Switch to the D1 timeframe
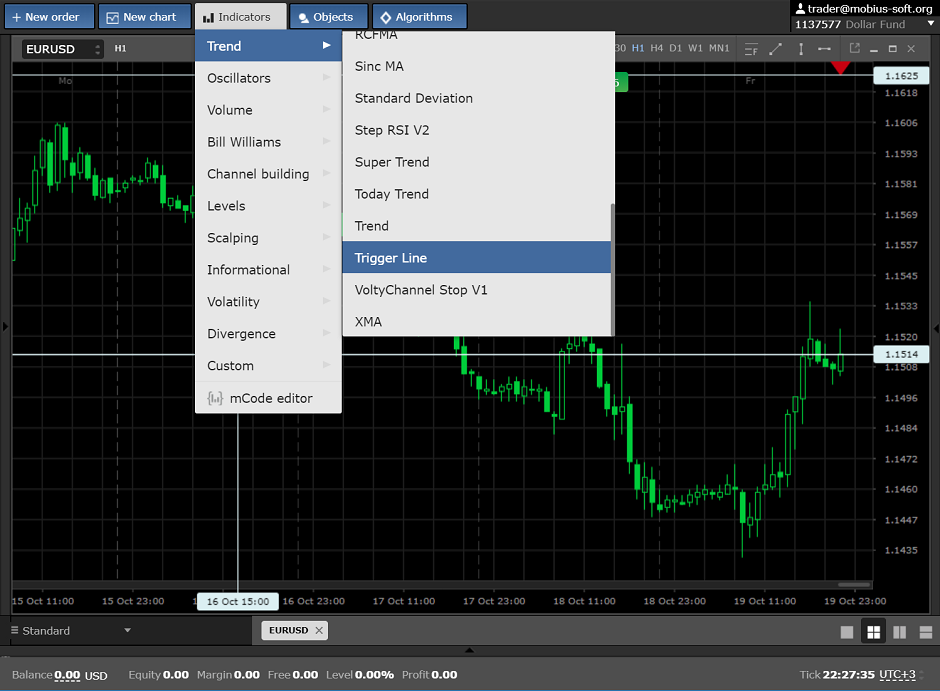This screenshot has width=940, height=691. (x=676, y=48)
